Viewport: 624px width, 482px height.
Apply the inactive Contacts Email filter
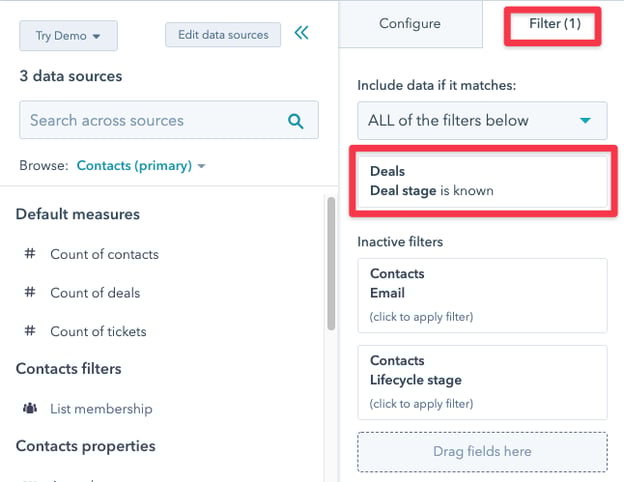482,295
